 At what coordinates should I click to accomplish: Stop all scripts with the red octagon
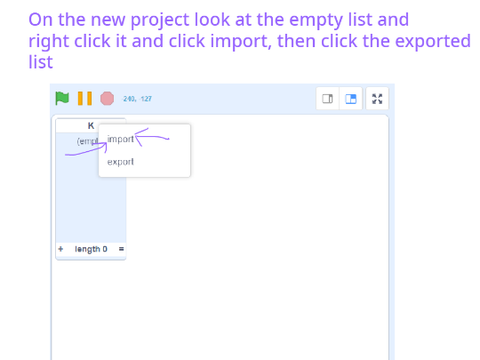click(107, 98)
